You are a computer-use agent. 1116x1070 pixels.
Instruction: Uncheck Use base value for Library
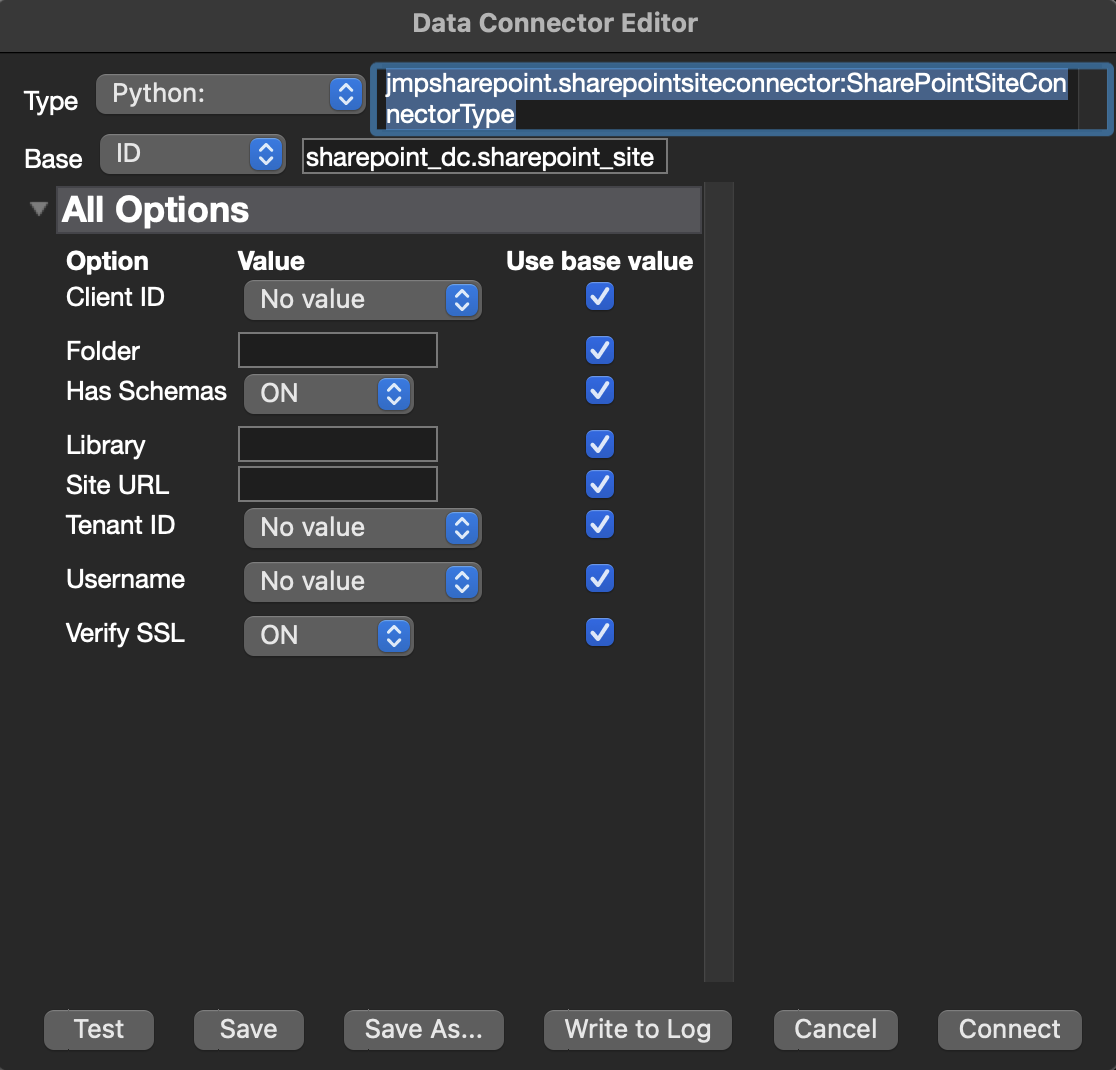[x=599, y=444]
